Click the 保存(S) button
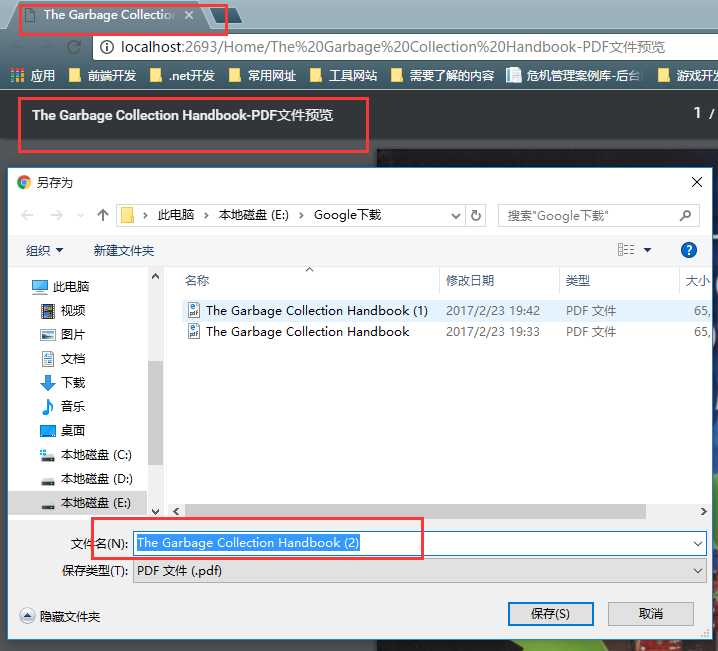Image resolution: width=718 pixels, height=651 pixels. pos(550,614)
